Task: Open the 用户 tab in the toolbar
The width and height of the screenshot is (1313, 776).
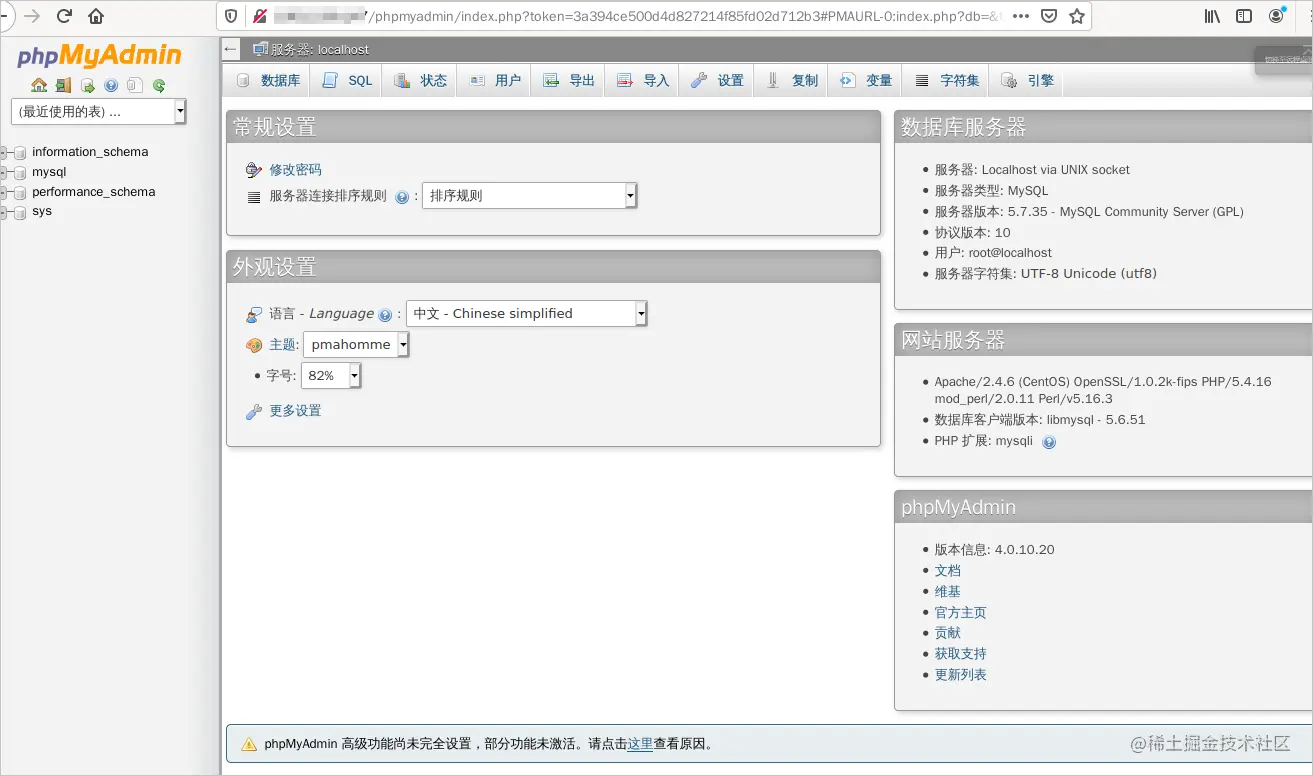Action: pos(494,80)
